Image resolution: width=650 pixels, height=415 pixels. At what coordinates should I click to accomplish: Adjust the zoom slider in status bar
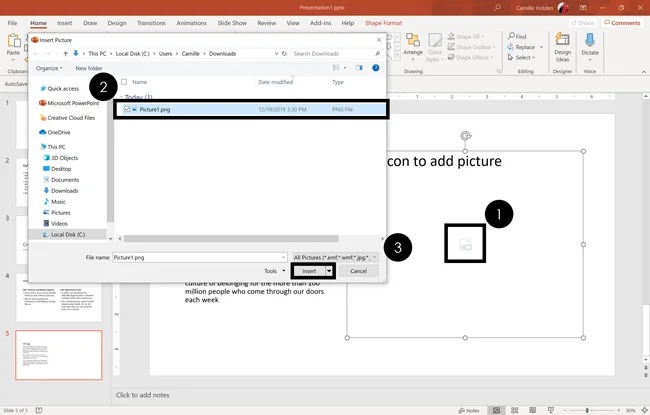pyautogui.click(x=587, y=410)
